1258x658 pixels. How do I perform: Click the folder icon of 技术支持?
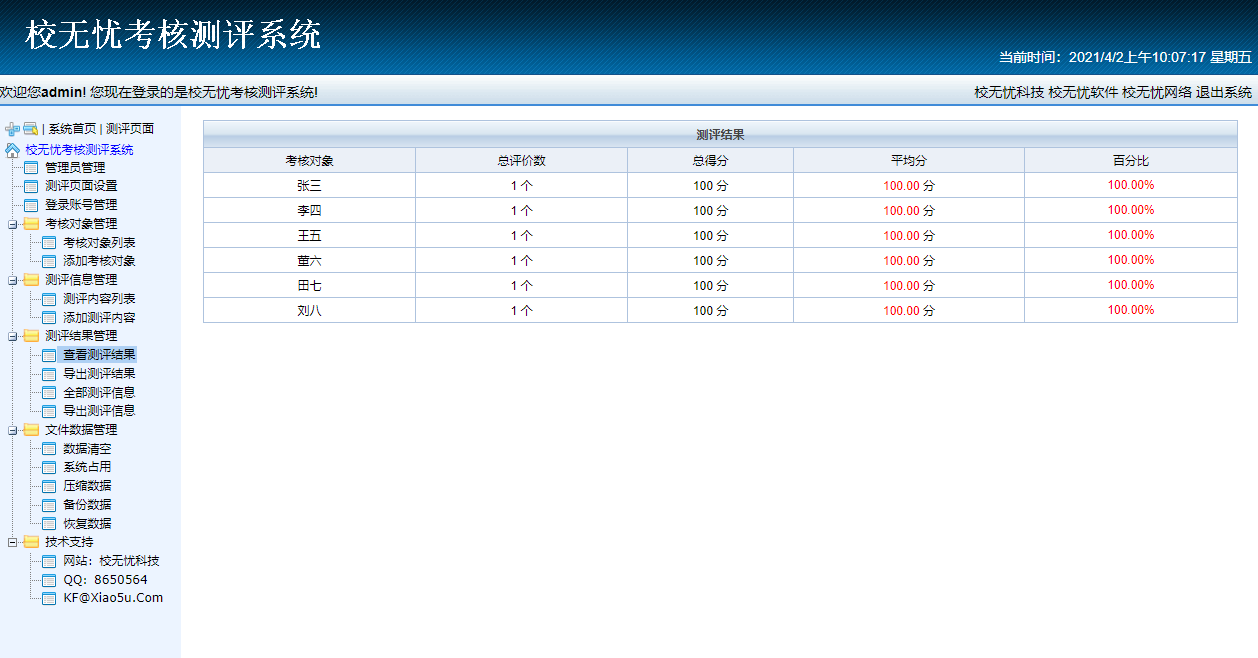[31, 542]
